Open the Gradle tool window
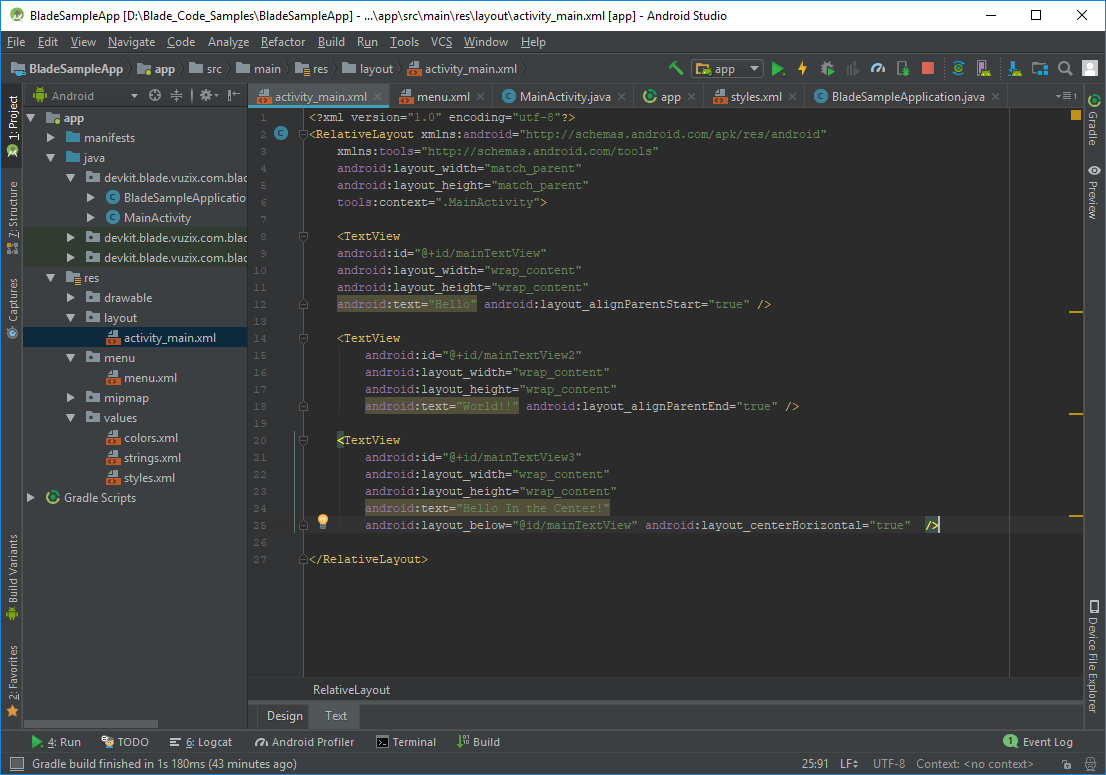 (x=1094, y=120)
